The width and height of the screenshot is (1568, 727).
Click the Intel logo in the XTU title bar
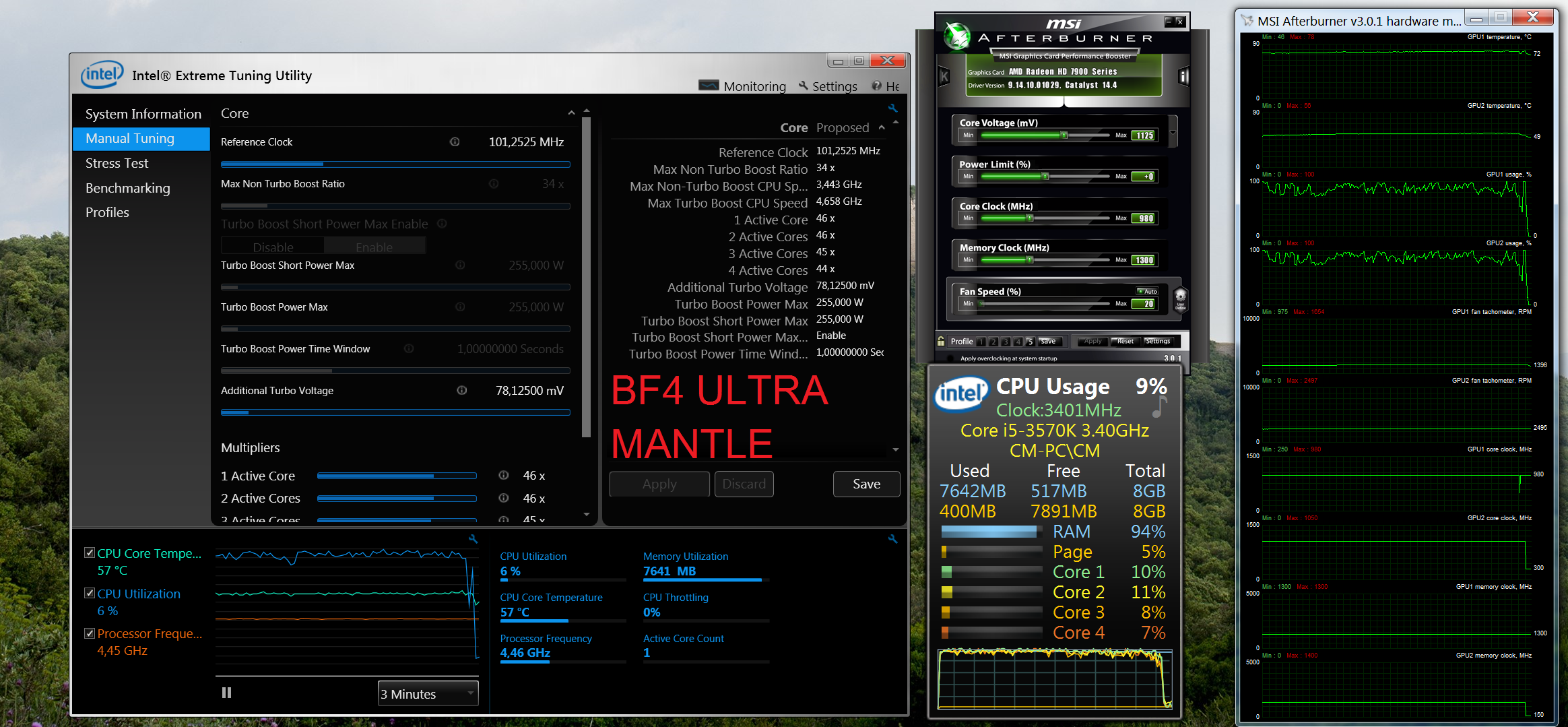click(x=102, y=74)
